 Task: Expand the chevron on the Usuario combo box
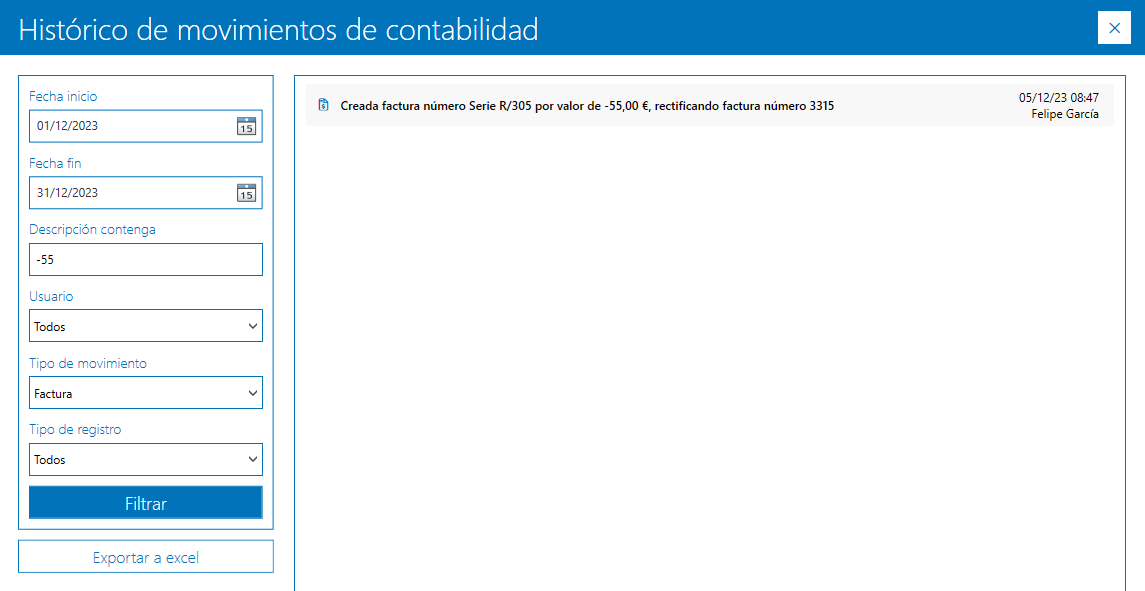tap(253, 325)
